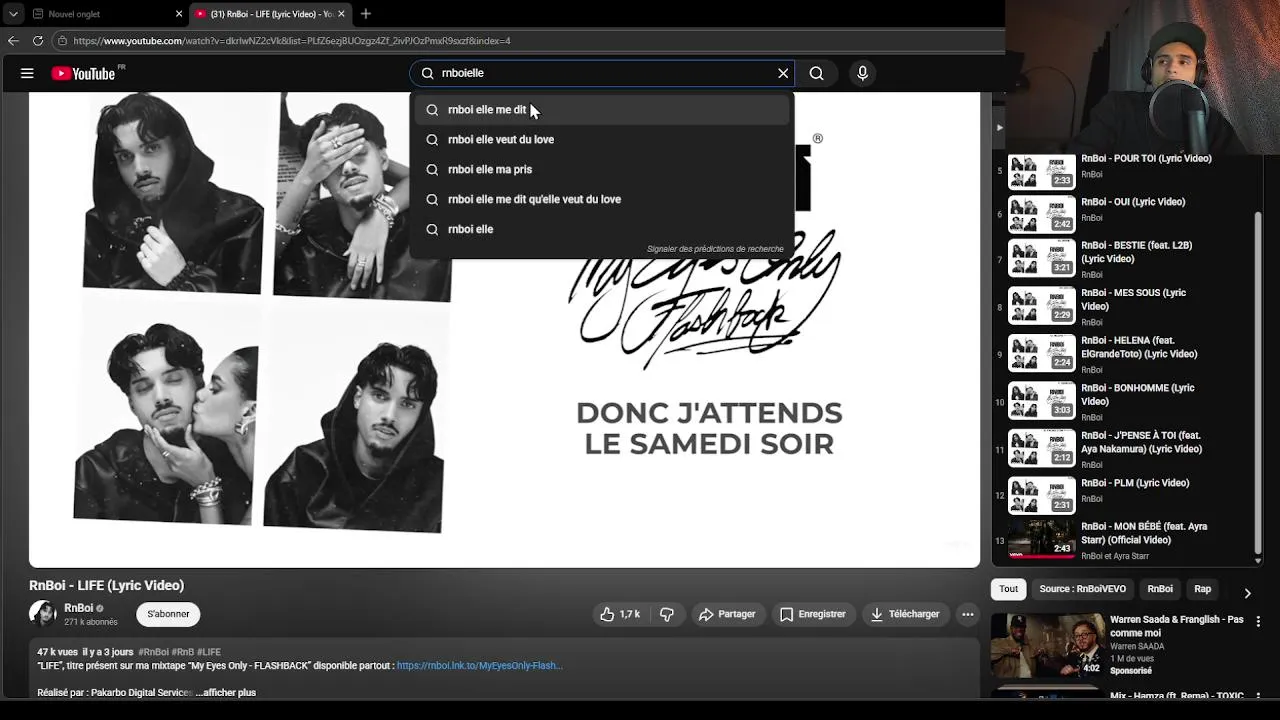Close the Nouvel onglet tab
The image size is (1280, 720).
click(179, 14)
